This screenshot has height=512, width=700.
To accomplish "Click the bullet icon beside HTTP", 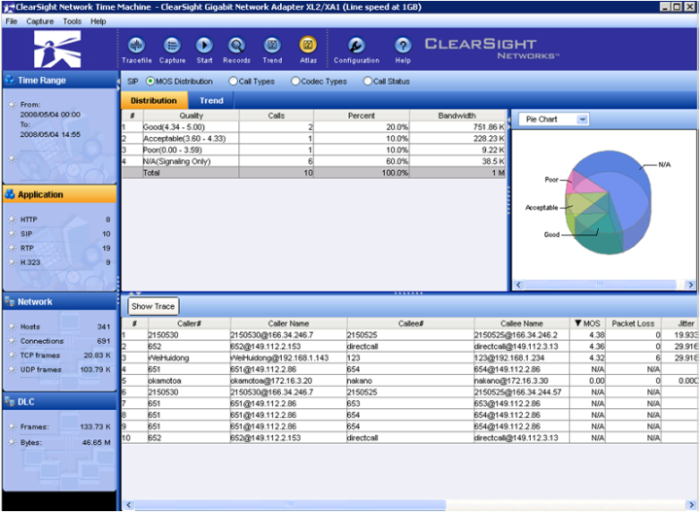I will (x=12, y=220).
